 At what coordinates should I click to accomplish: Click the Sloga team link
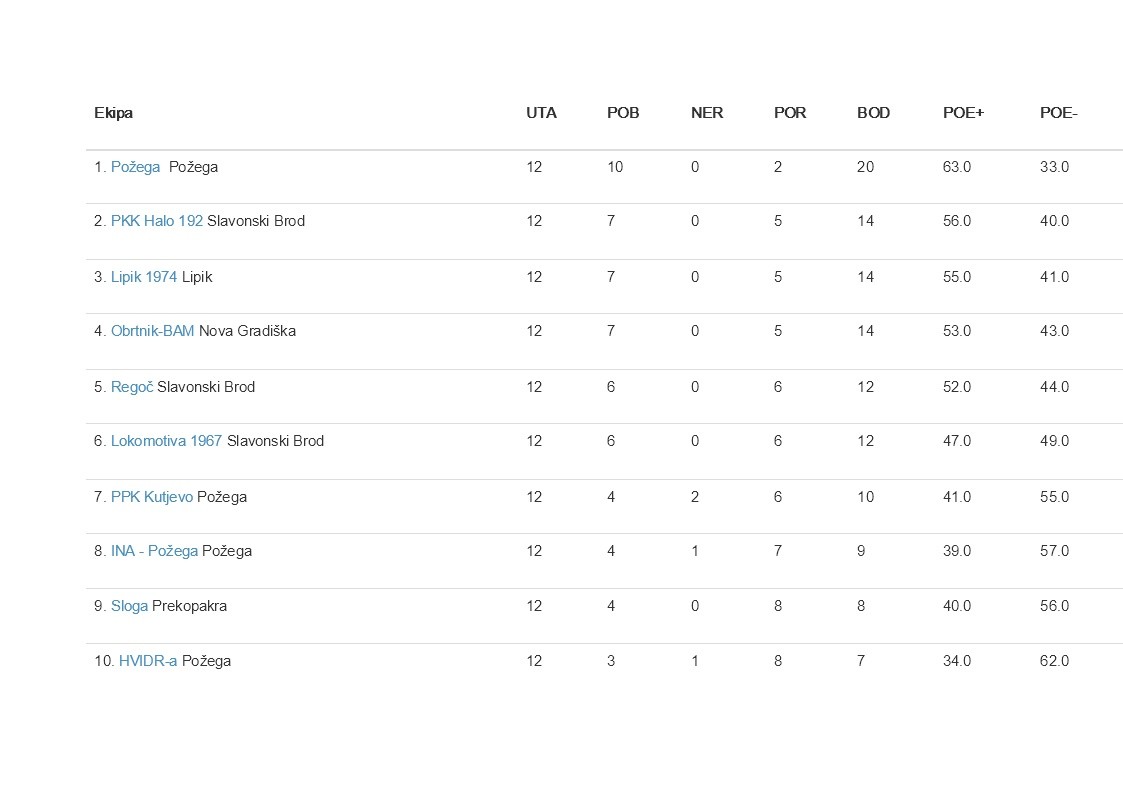129,606
